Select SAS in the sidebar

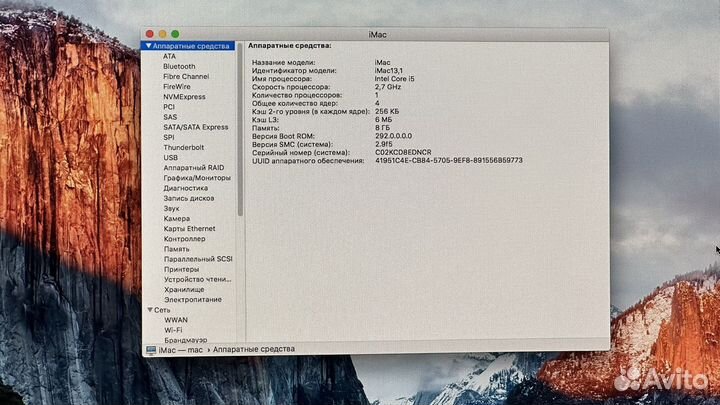(170, 117)
